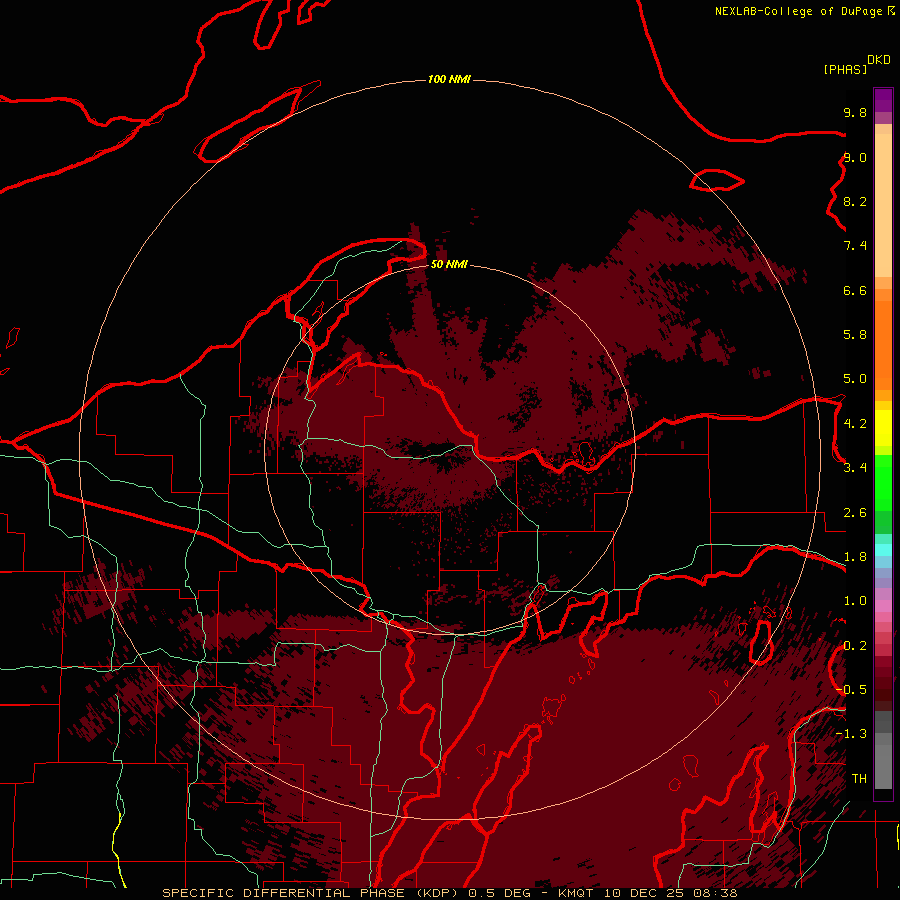Click the 50 NMI range ring label
Screen dimensions: 900x900
449,264
